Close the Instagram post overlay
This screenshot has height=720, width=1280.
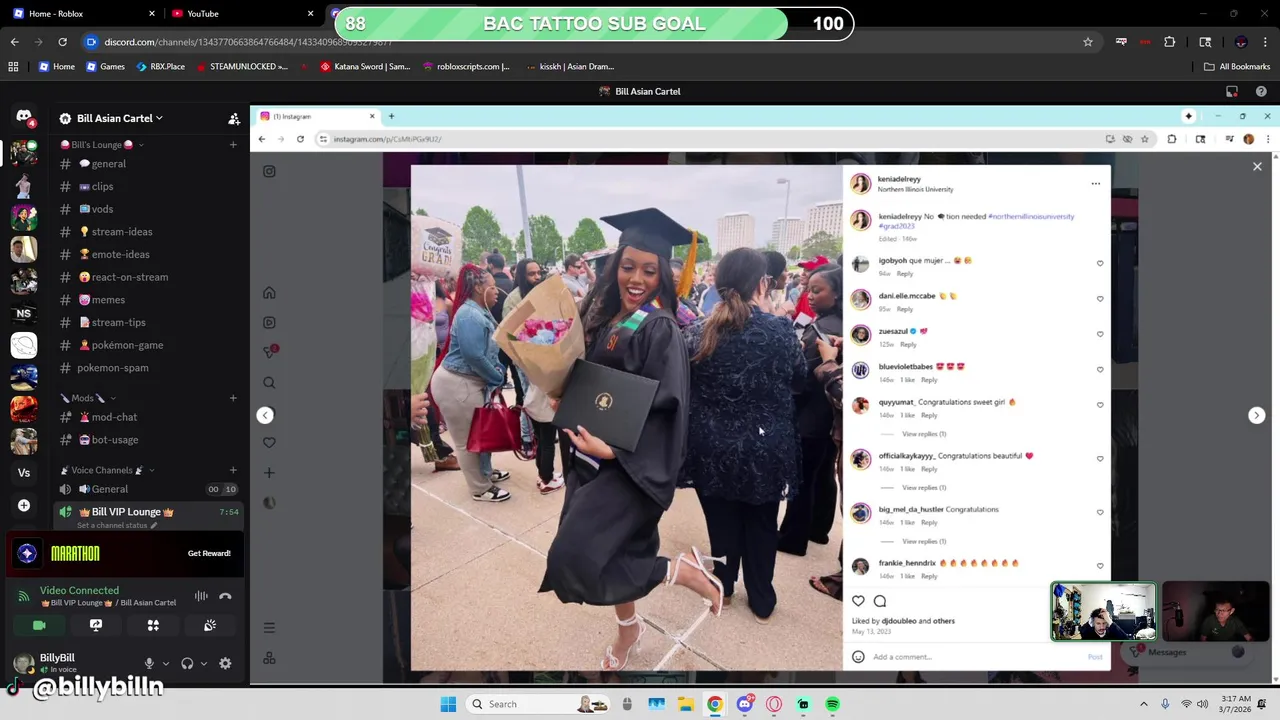pyautogui.click(x=1257, y=167)
